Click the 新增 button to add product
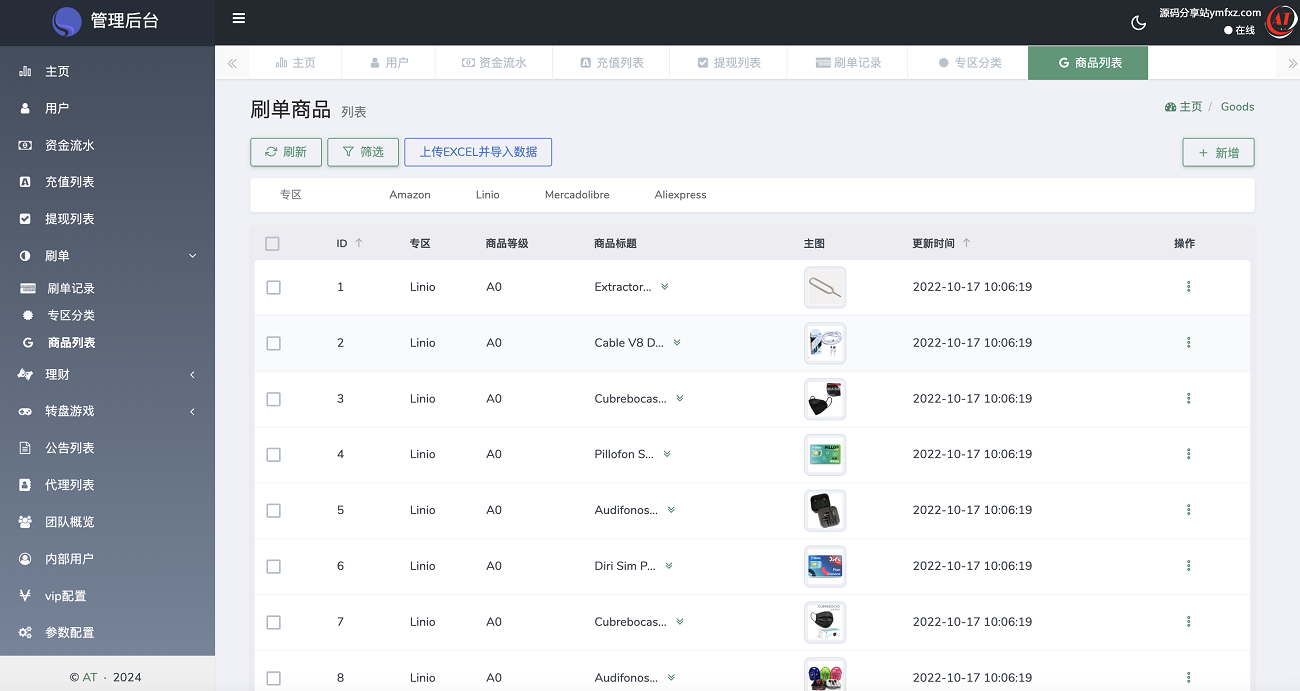Viewport: 1300px width, 691px height. coord(1218,153)
